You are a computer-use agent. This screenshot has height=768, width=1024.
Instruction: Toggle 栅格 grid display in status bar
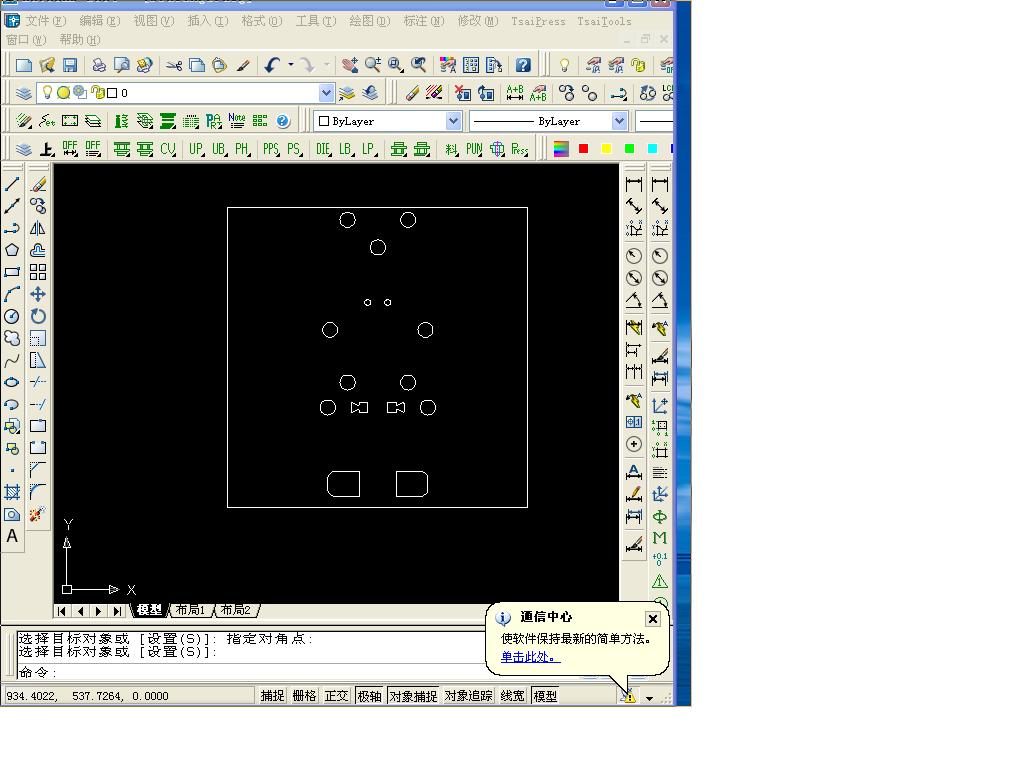click(304, 696)
